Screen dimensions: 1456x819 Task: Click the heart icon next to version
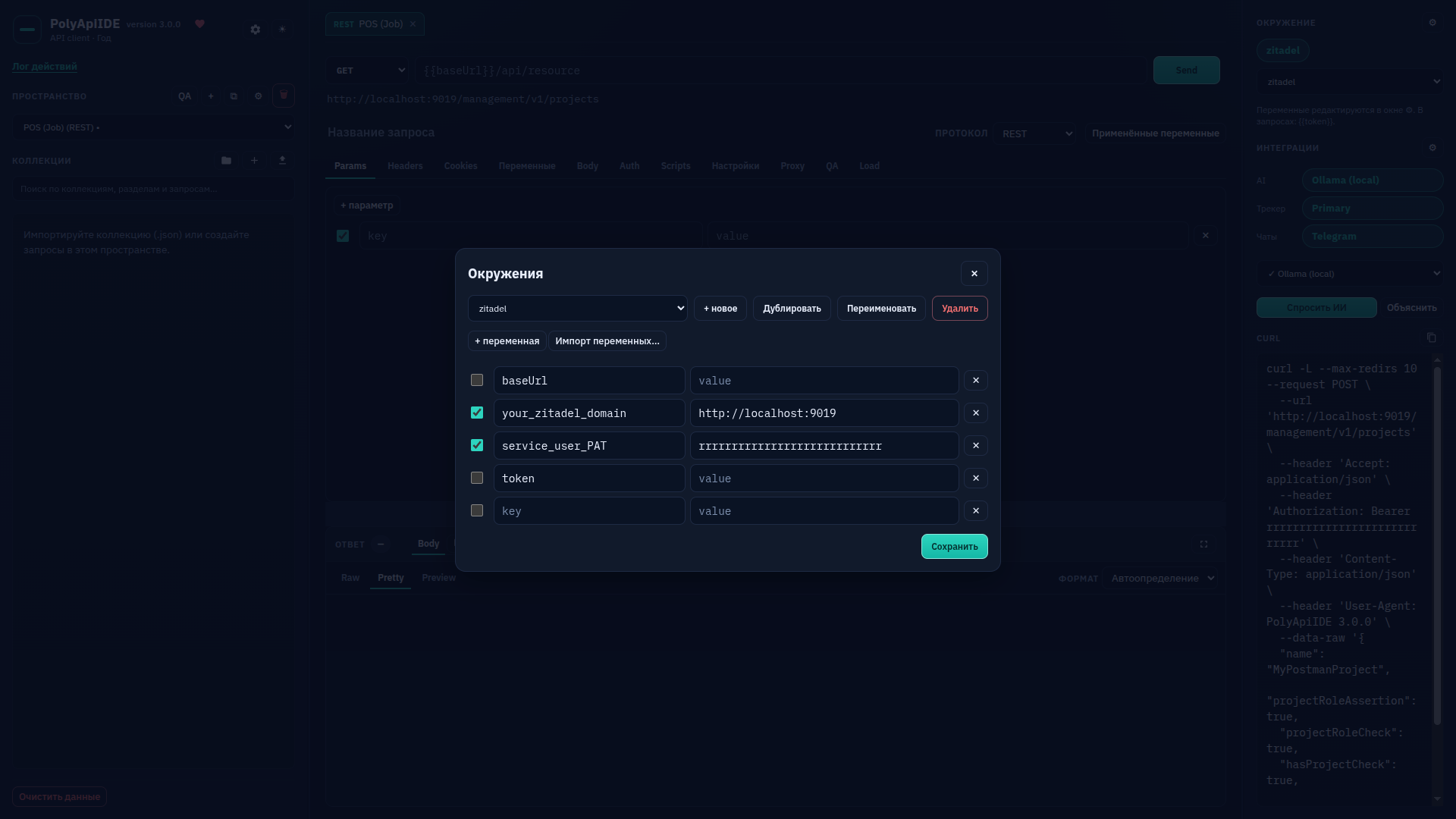[x=199, y=24]
